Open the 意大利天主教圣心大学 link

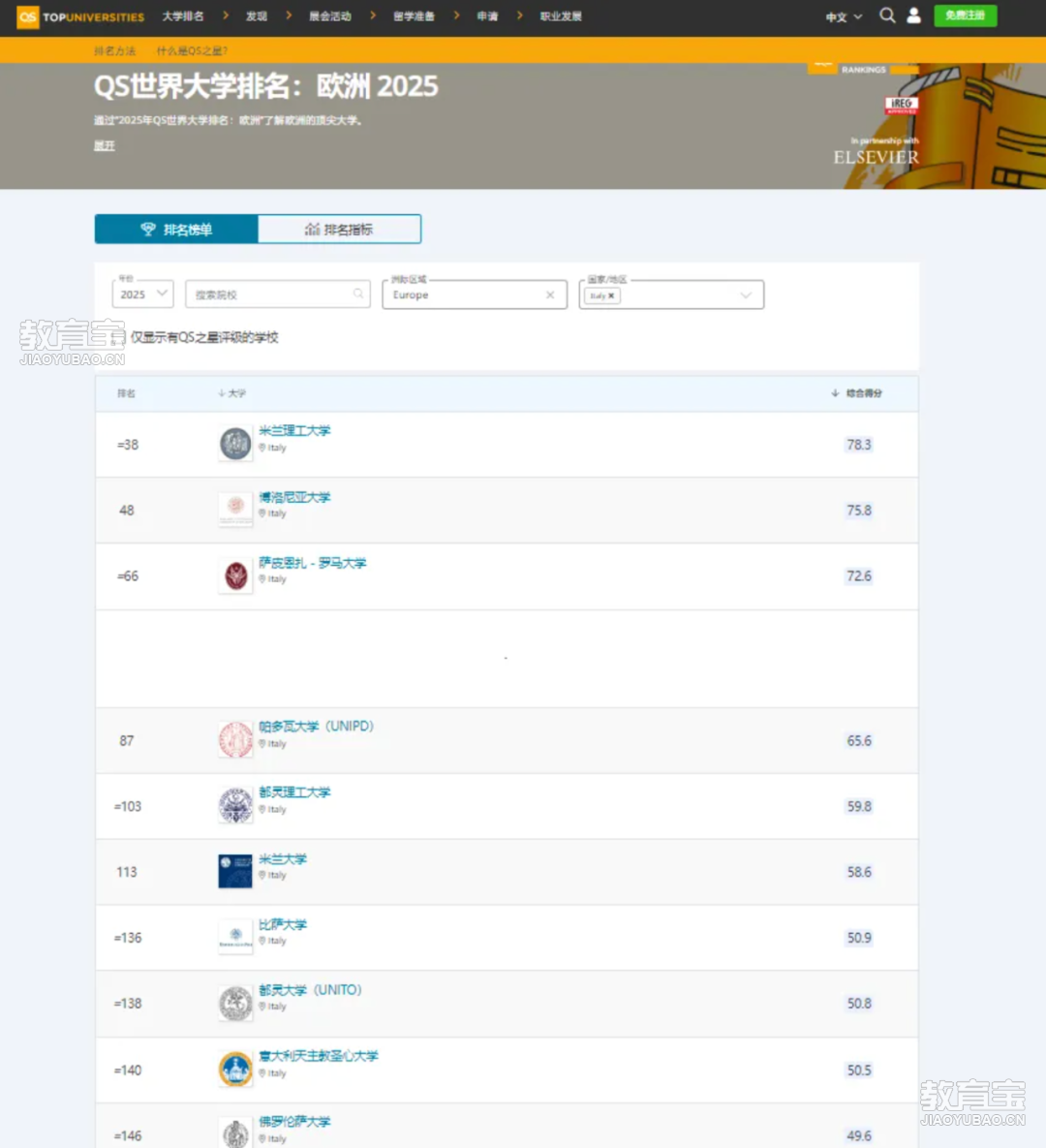[319, 1056]
